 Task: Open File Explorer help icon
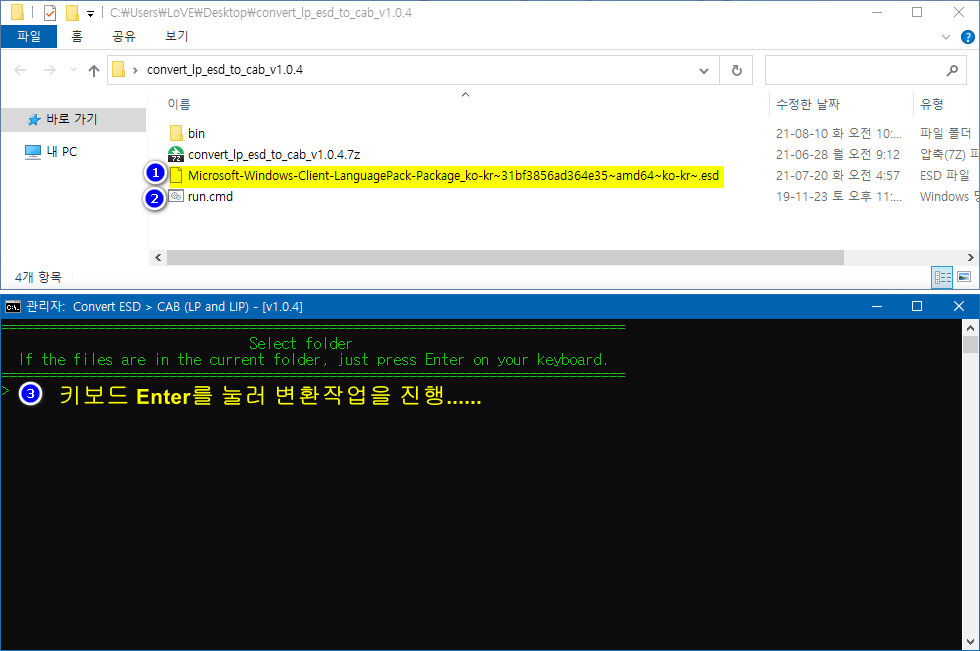pyautogui.click(x=968, y=37)
